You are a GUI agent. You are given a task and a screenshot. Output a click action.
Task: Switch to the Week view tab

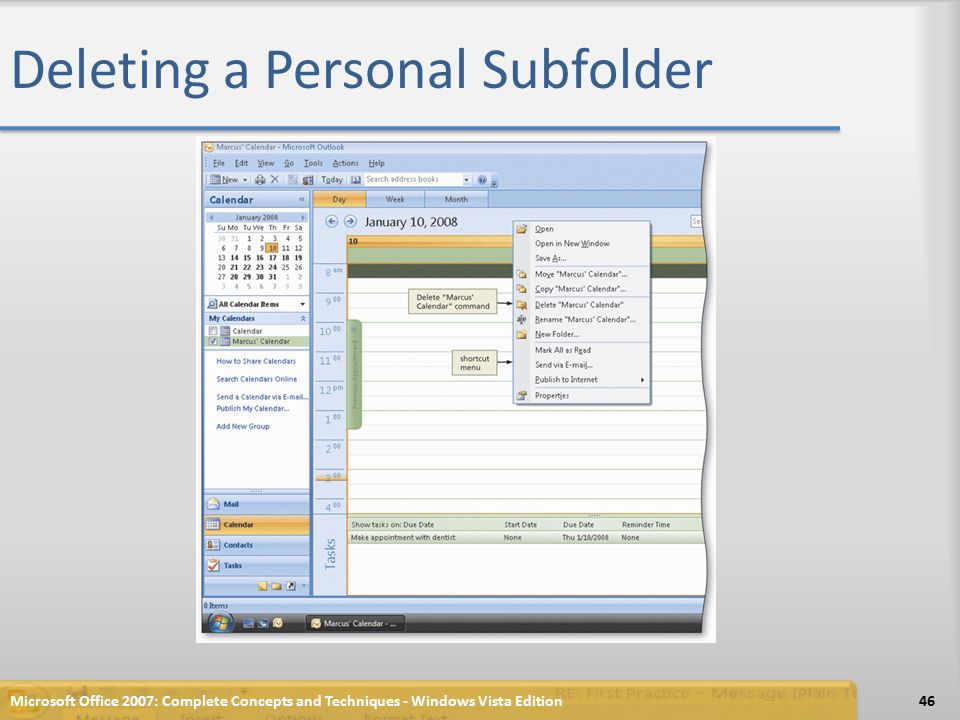click(x=395, y=200)
